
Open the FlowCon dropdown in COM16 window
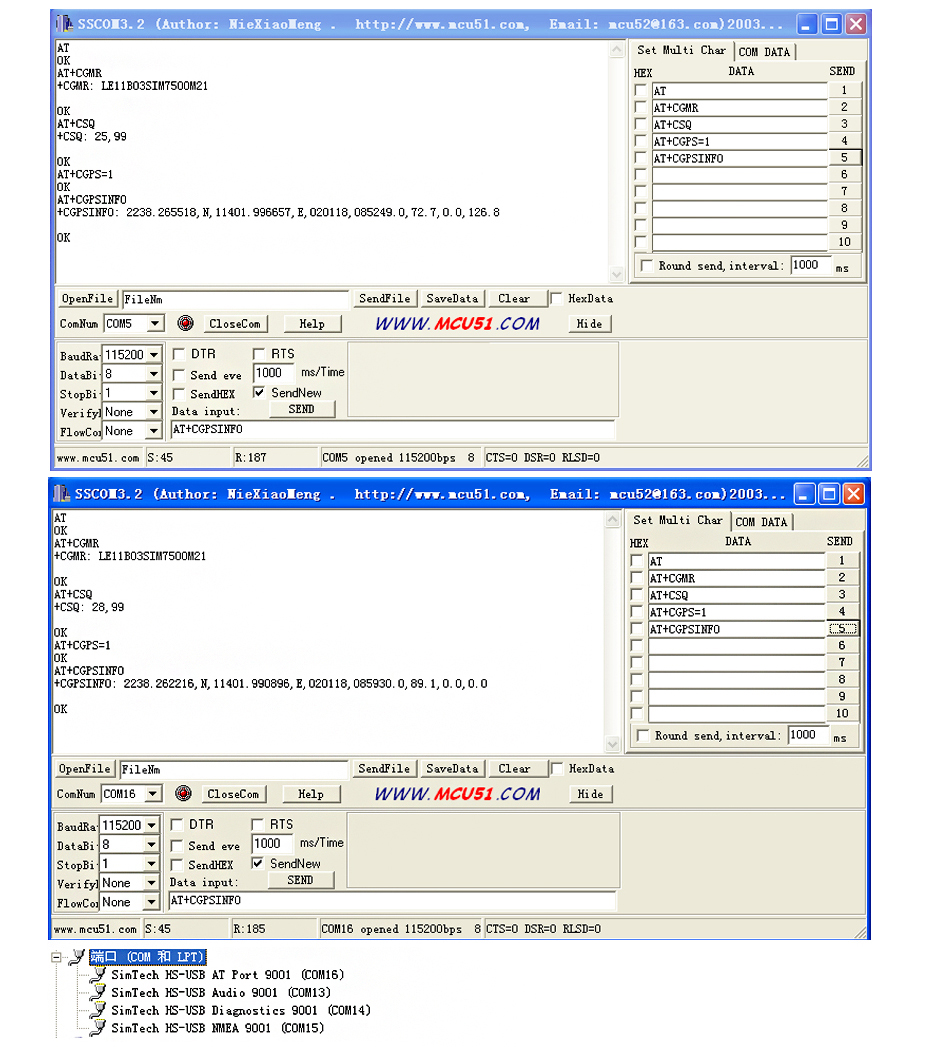(x=152, y=902)
